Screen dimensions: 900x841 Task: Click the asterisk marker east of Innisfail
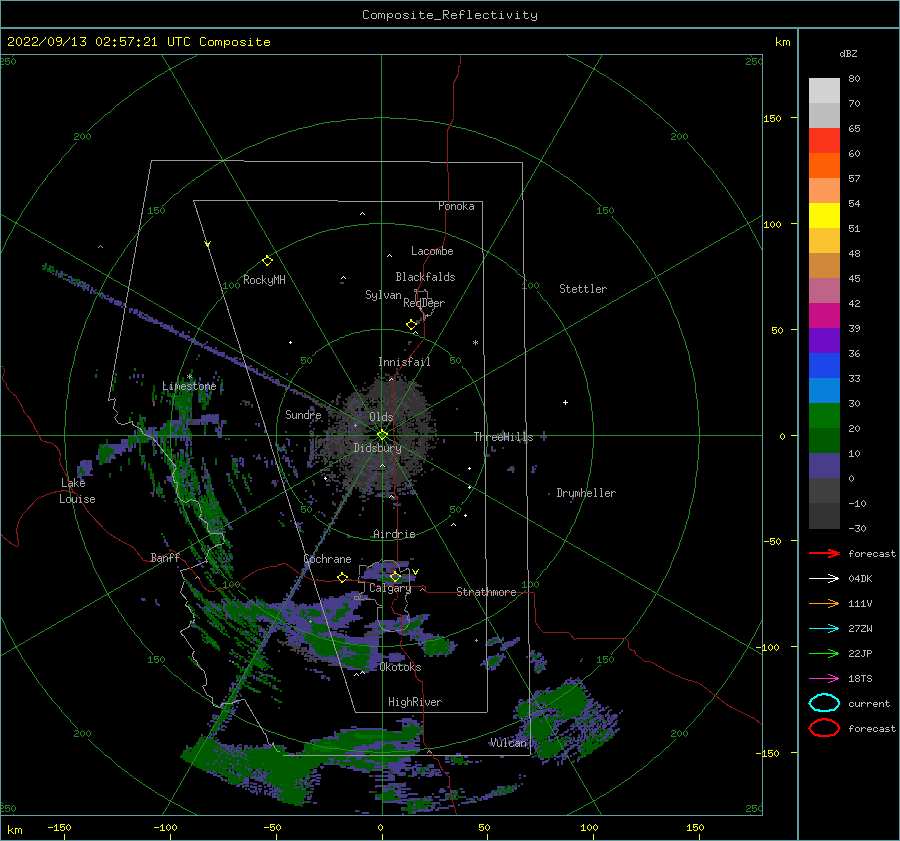[x=475, y=343]
